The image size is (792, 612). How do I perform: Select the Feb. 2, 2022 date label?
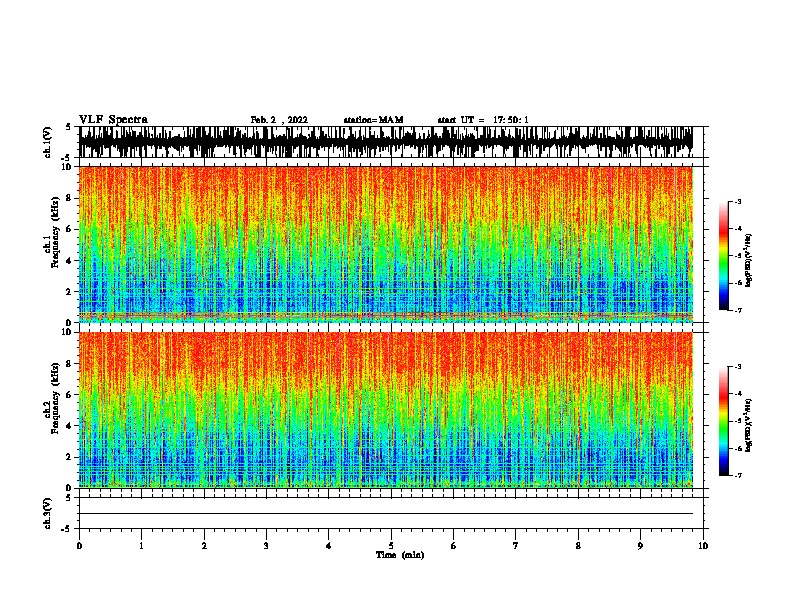click(x=279, y=120)
